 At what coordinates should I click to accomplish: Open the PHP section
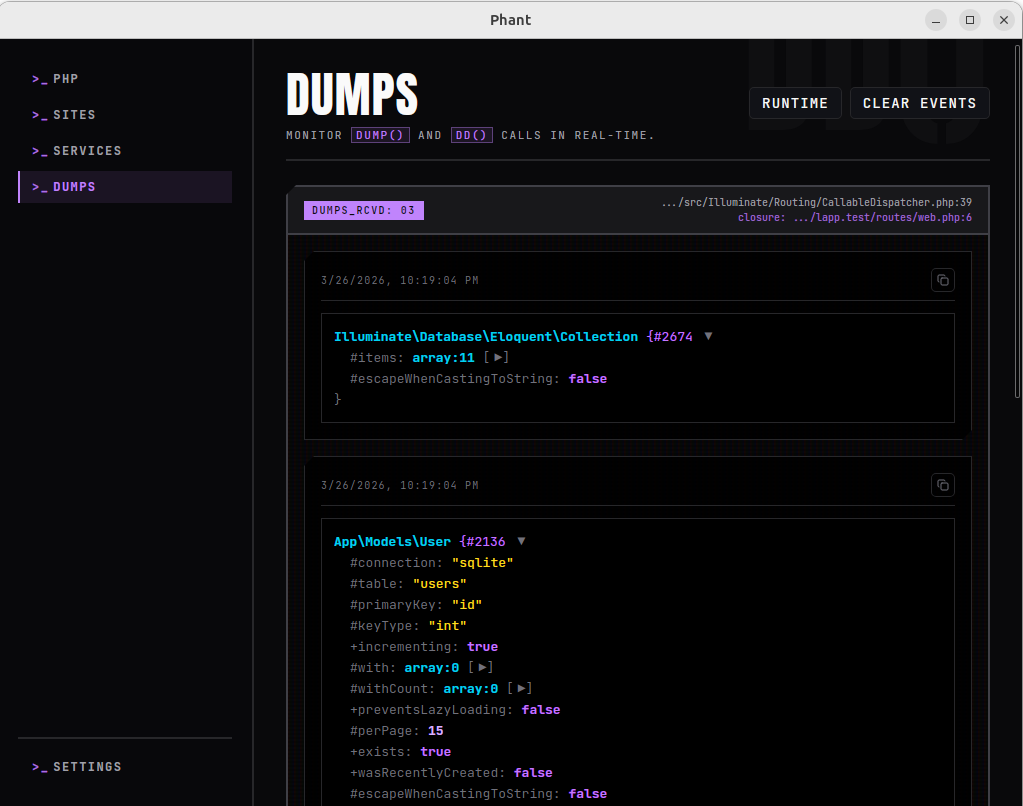coord(125,79)
